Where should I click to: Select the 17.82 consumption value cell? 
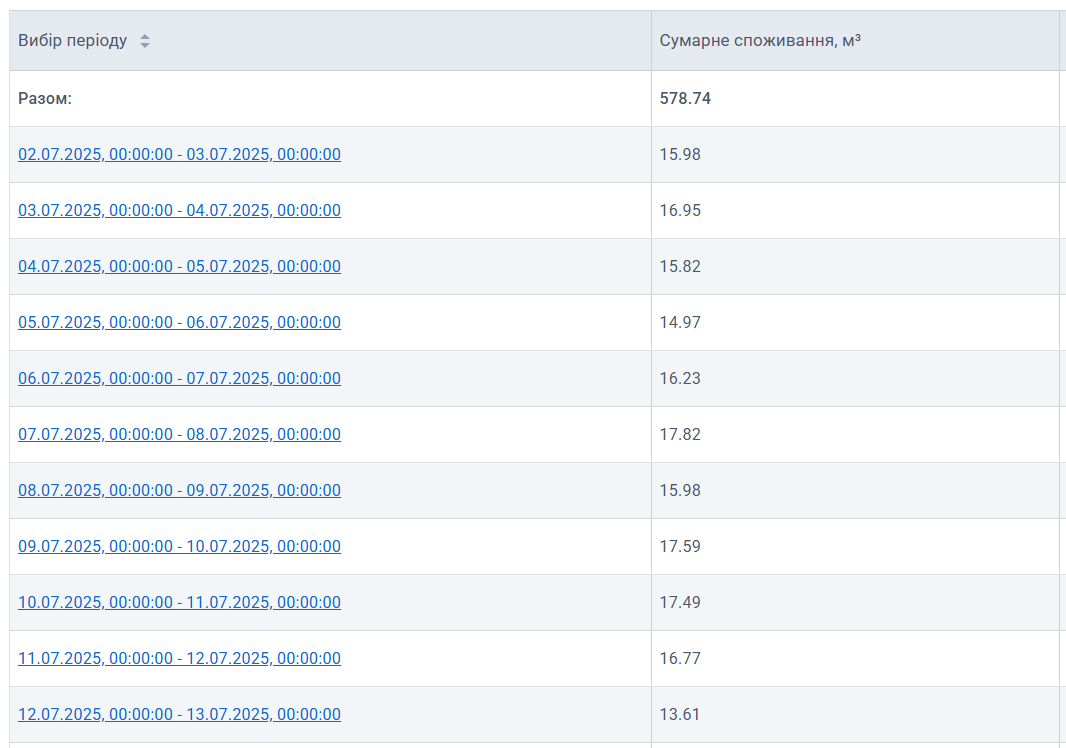[680, 434]
